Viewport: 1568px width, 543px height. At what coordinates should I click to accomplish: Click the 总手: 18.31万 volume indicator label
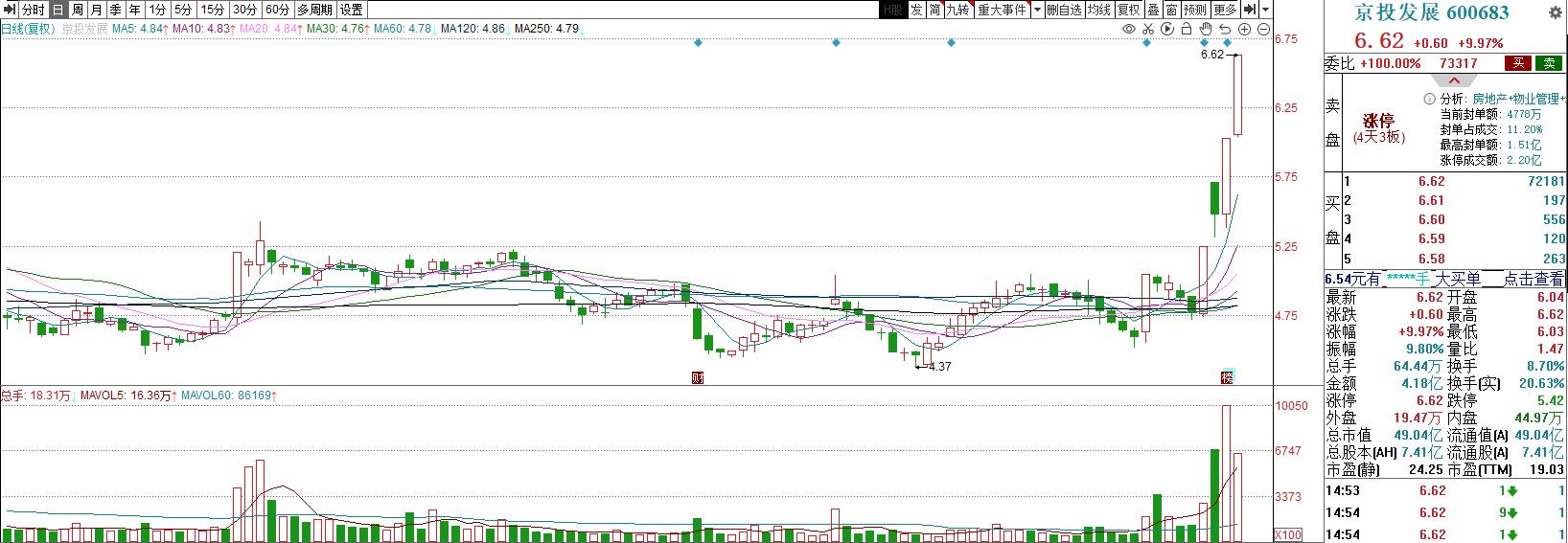click(x=36, y=395)
